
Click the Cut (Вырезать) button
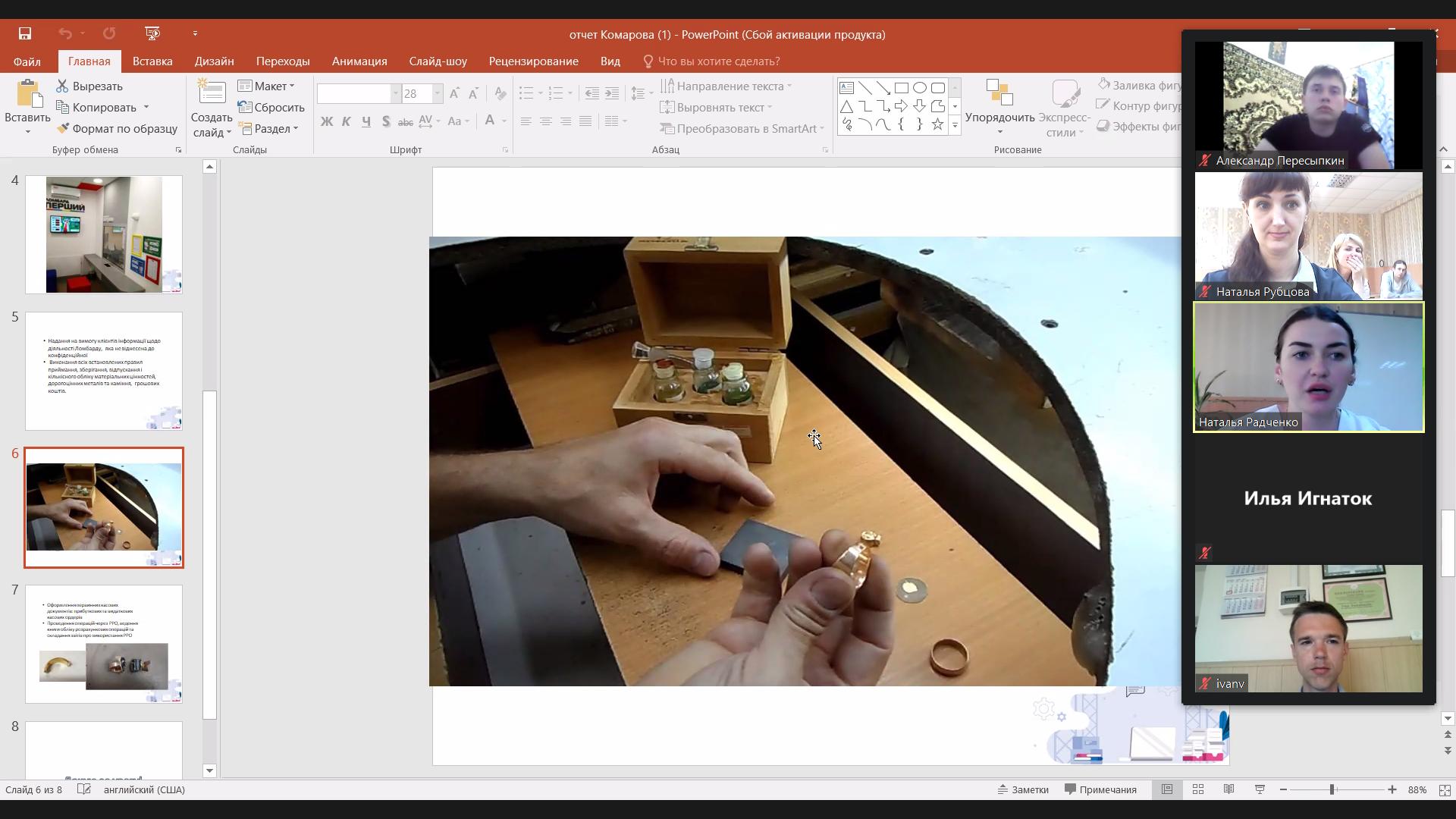pyautogui.click(x=89, y=86)
